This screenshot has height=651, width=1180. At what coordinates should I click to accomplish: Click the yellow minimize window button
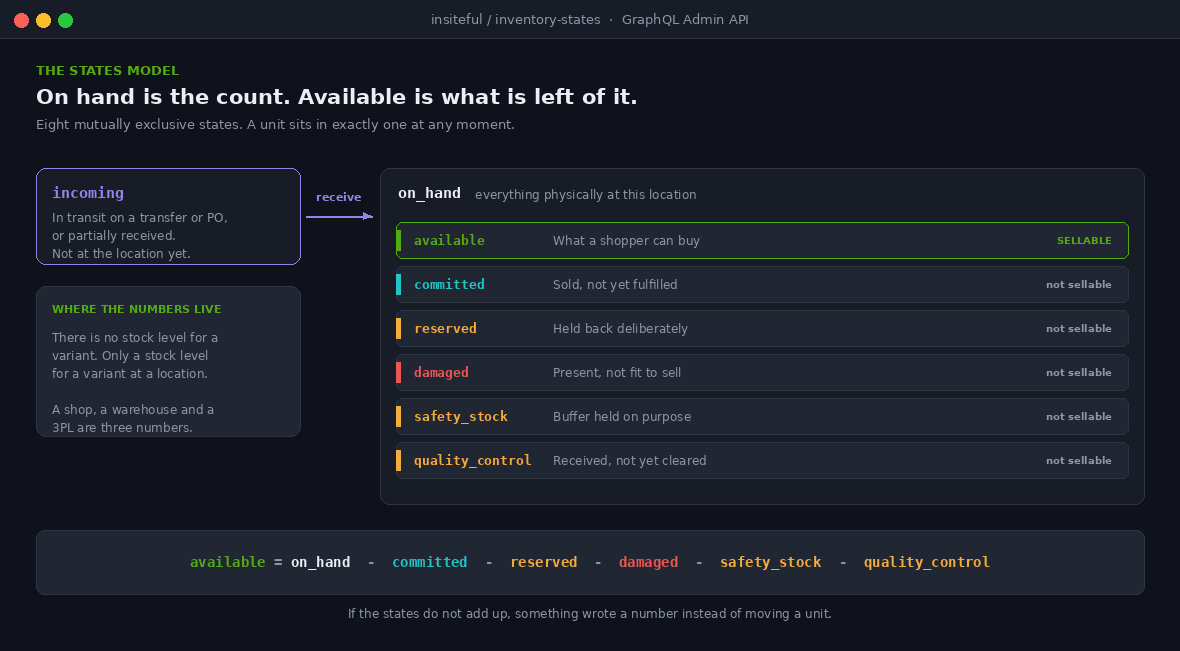tap(44, 20)
